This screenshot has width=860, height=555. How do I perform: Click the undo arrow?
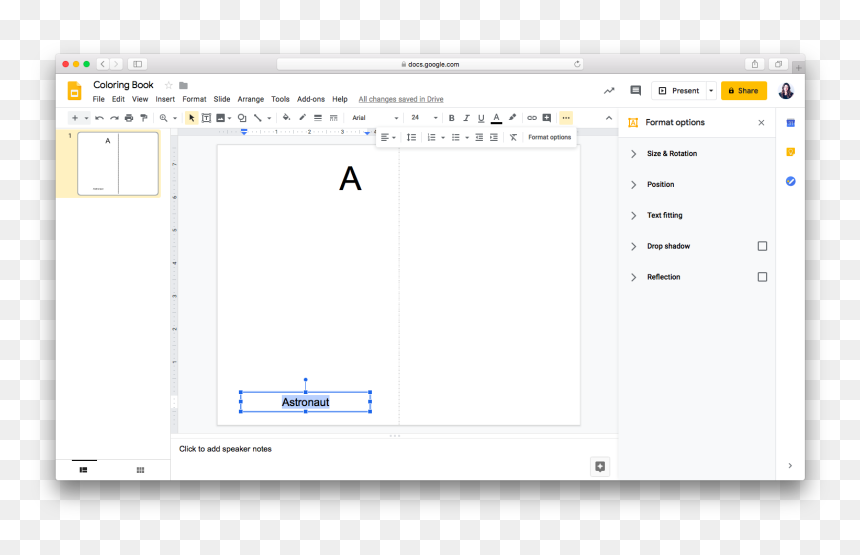click(x=99, y=118)
